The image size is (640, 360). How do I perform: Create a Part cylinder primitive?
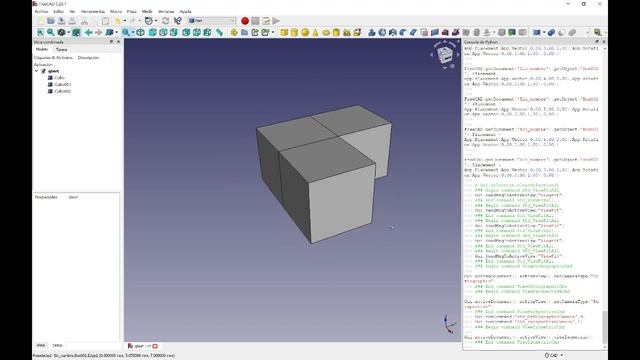click(294, 32)
